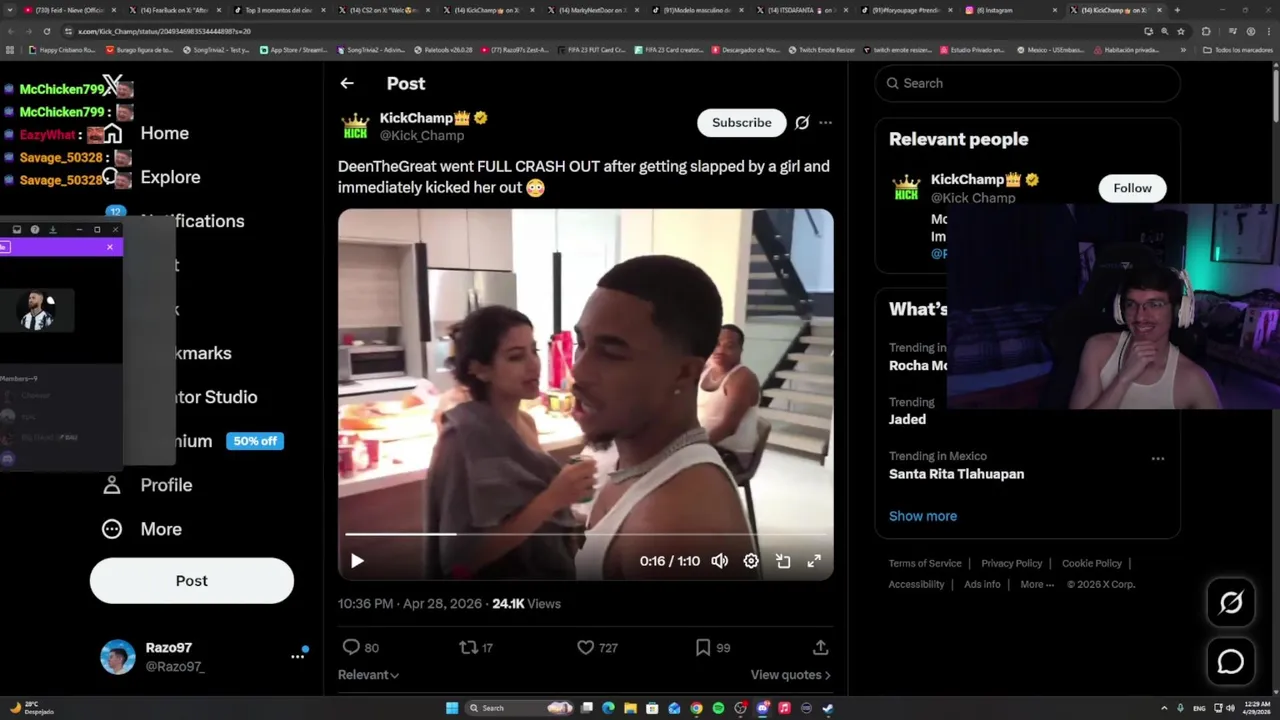
Task: Open Santa Rita Tlahuapan trend options
Action: coord(1157,459)
